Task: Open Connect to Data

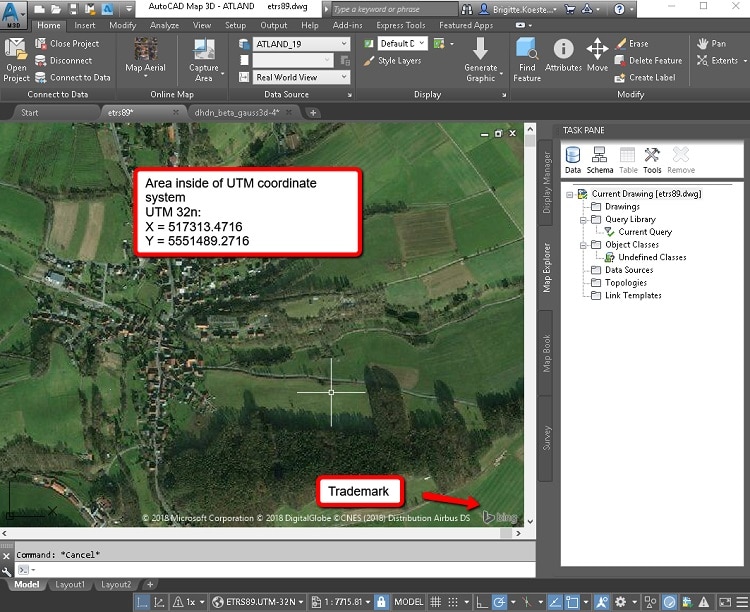Action: pyautogui.click(x=73, y=78)
